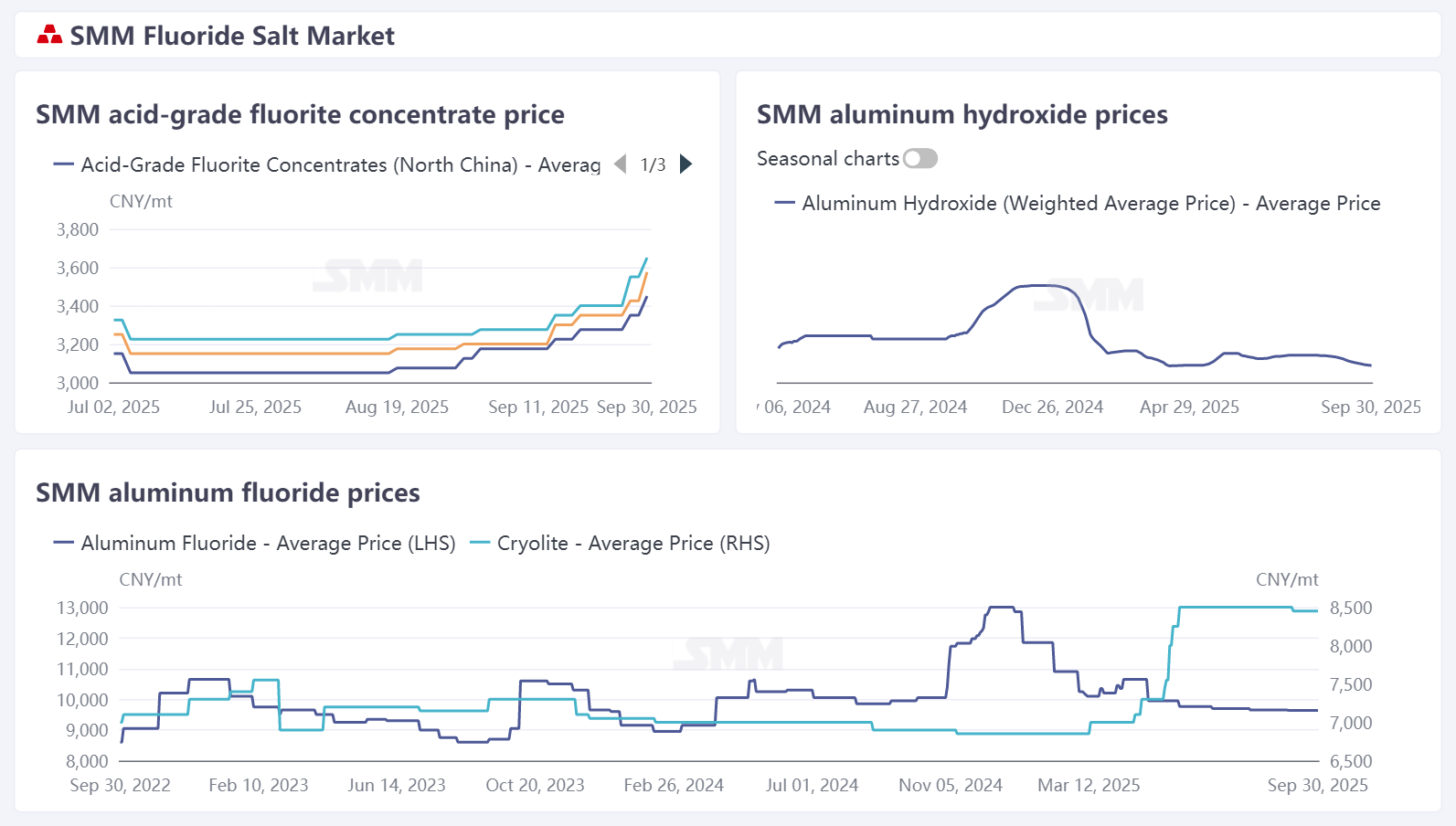Go to previous legend page arrow
This screenshot has height=826, width=1456.
pyautogui.click(x=621, y=164)
